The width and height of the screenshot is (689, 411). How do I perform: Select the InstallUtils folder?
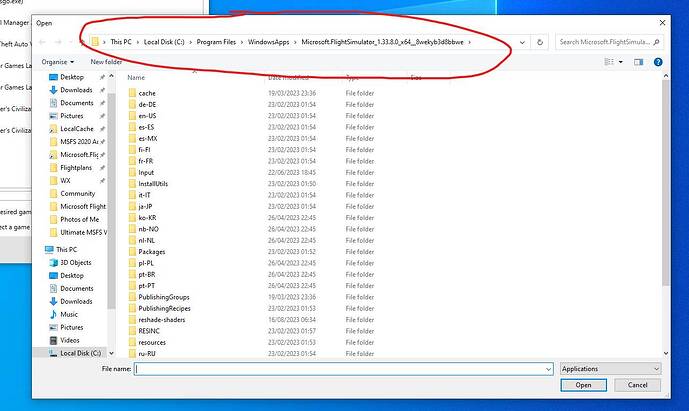pyautogui.click(x=153, y=184)
